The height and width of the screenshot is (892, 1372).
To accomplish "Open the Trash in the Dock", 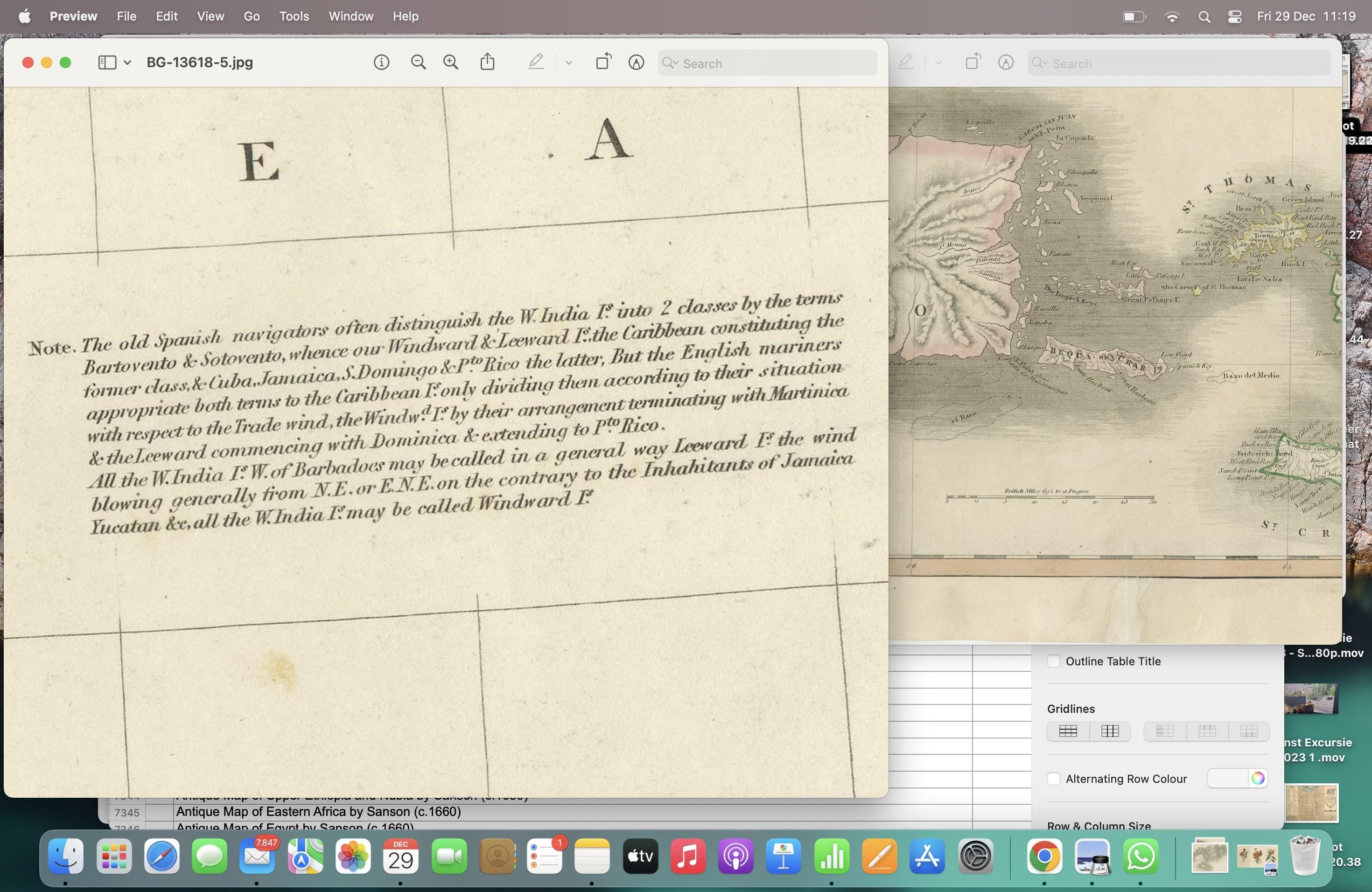I will [1305, 856].
